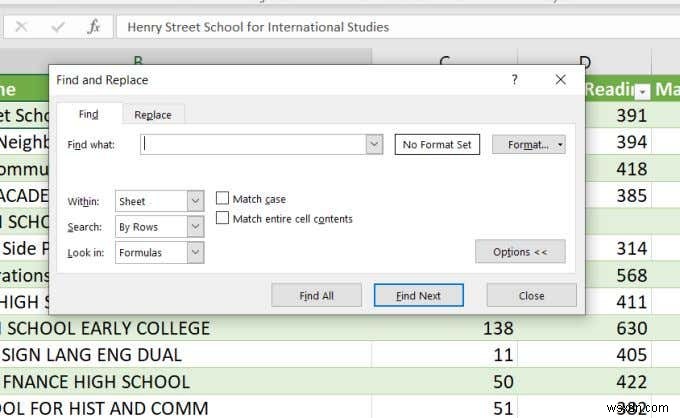Enable the Match case checkbox
The height and width of the screenshot is (418, 680).
click(x=222, y=199)
